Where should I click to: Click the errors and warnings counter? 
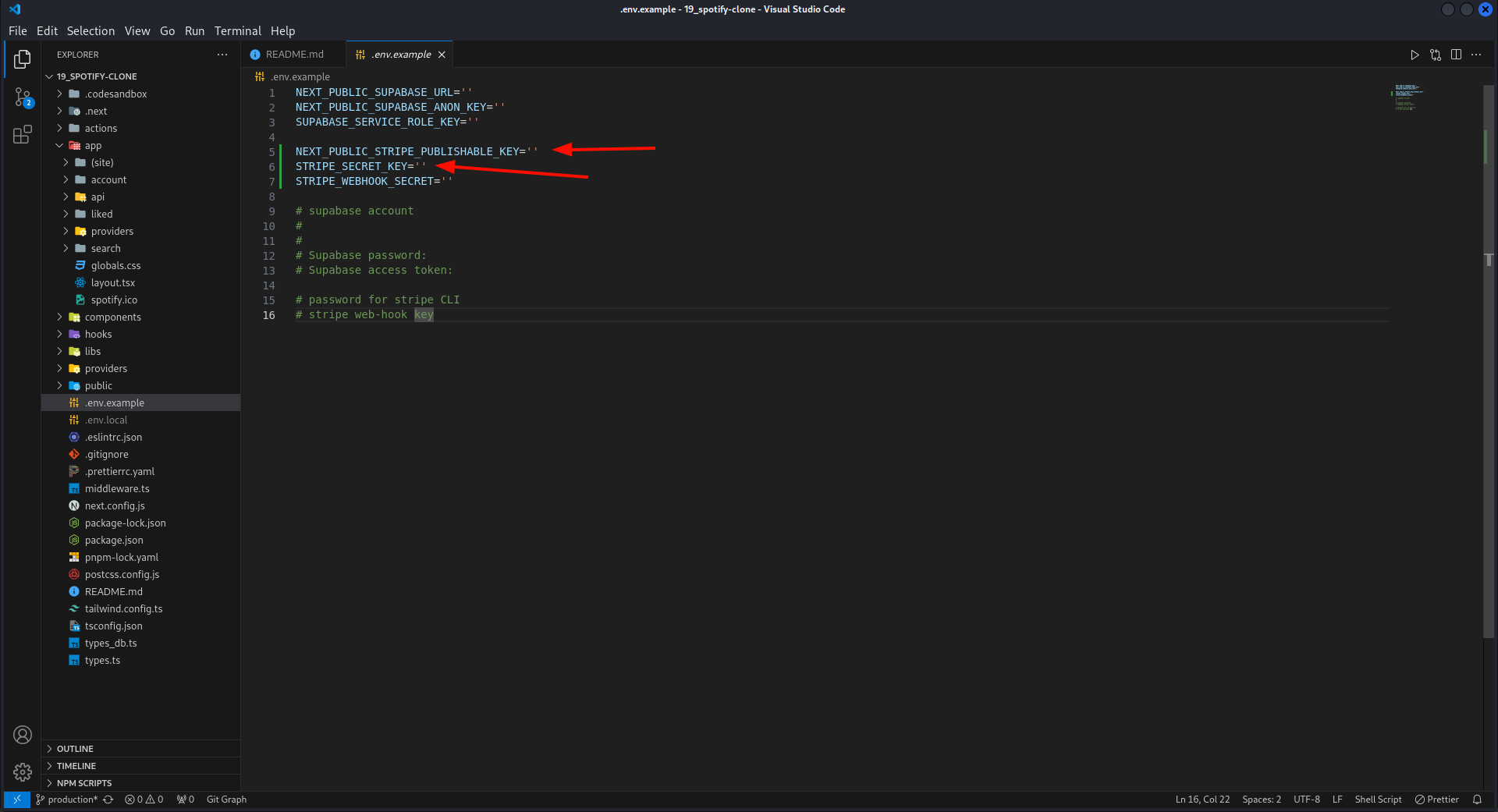pos(144,800)
